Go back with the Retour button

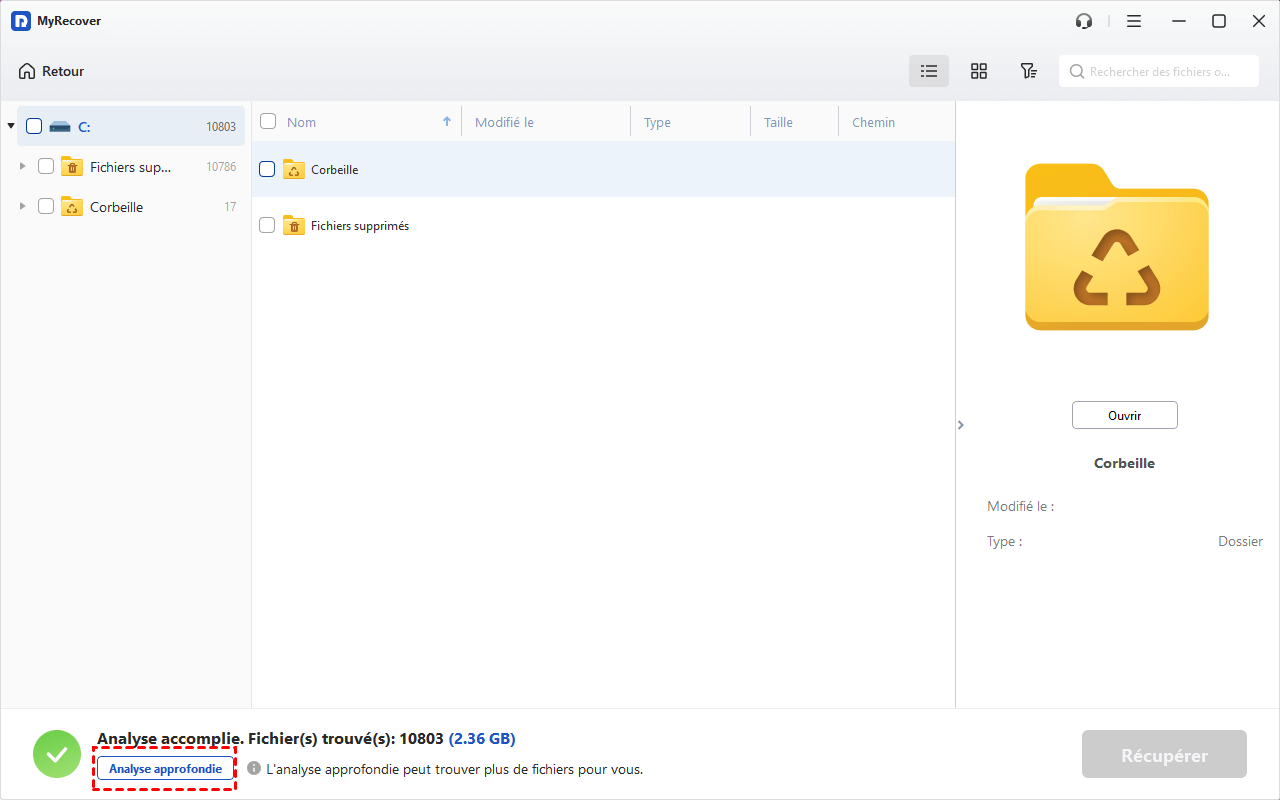(51, 71)
